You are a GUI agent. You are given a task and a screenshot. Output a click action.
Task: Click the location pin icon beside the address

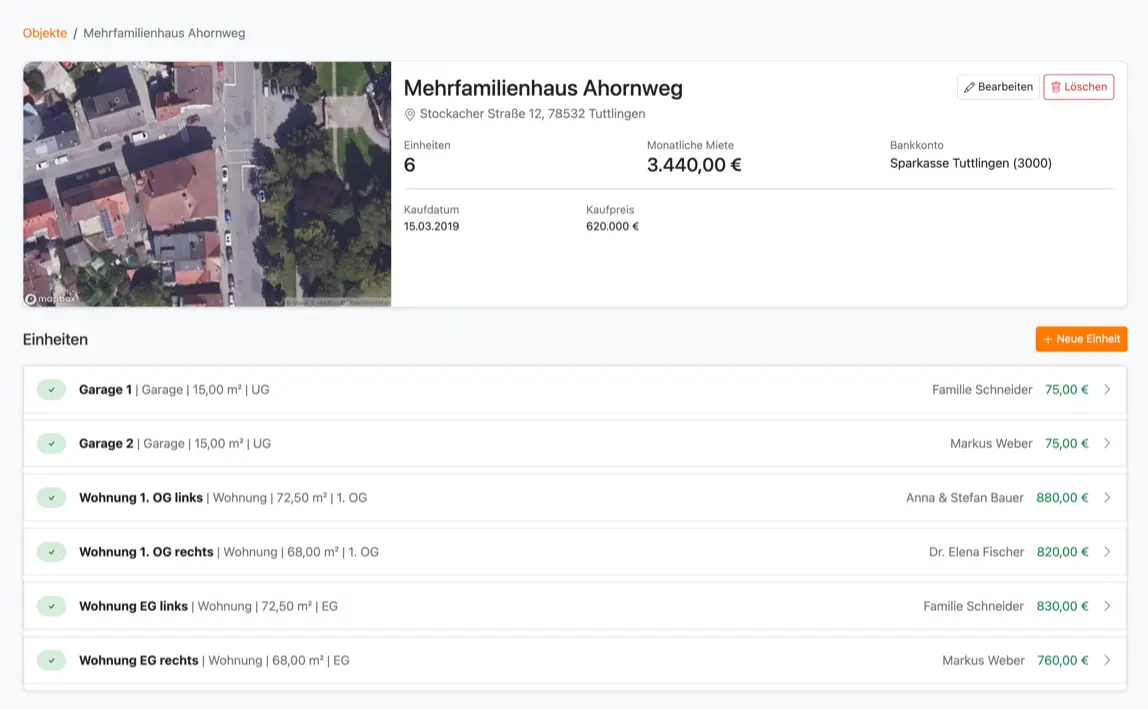click(410, 114)
